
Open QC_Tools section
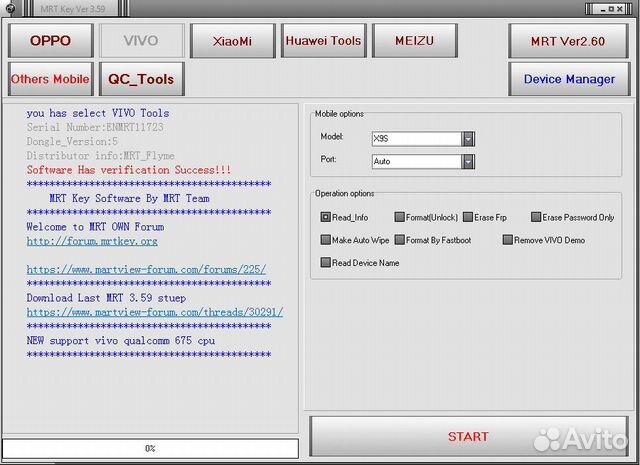[x=141, y=78]
